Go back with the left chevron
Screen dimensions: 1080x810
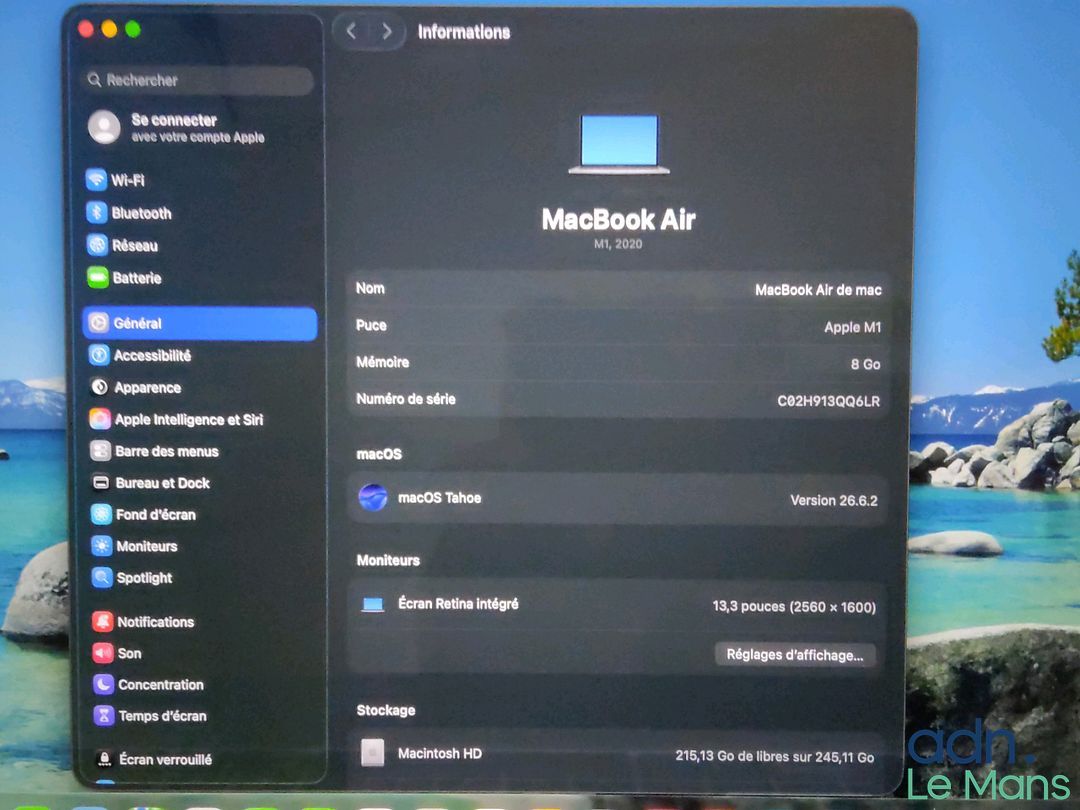[351, 31]
